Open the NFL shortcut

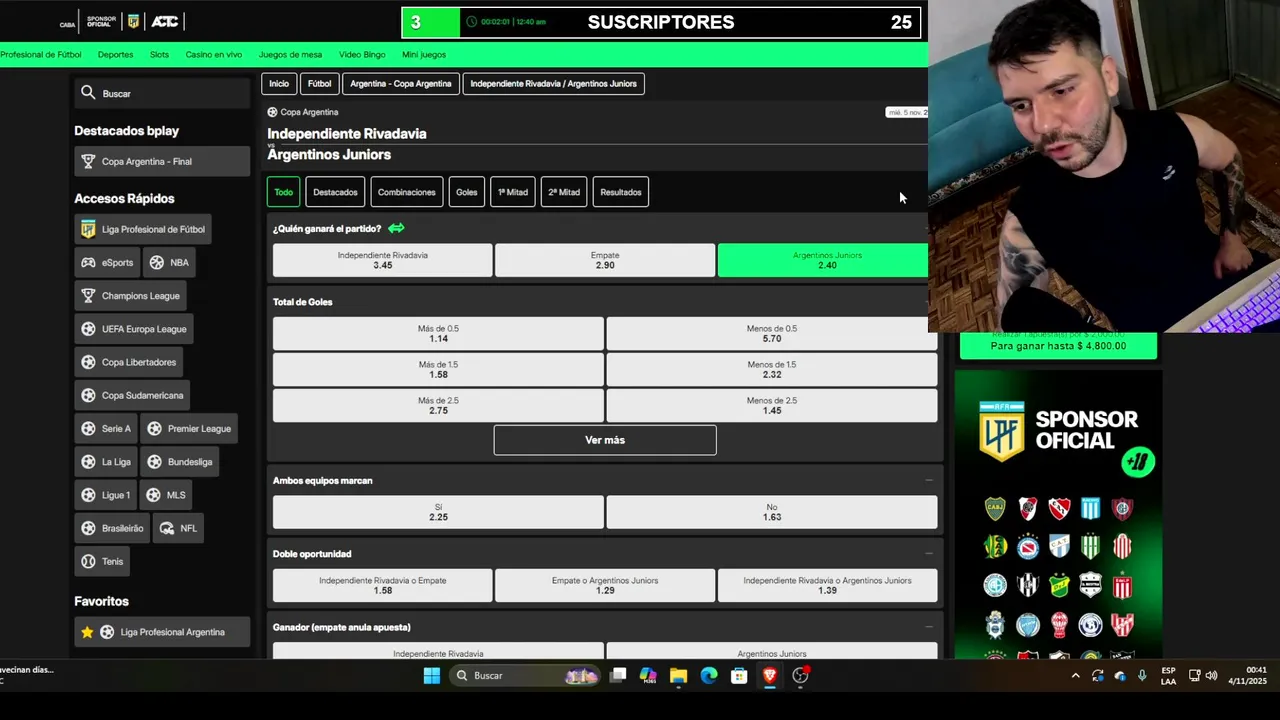click(x=178, y=528)
